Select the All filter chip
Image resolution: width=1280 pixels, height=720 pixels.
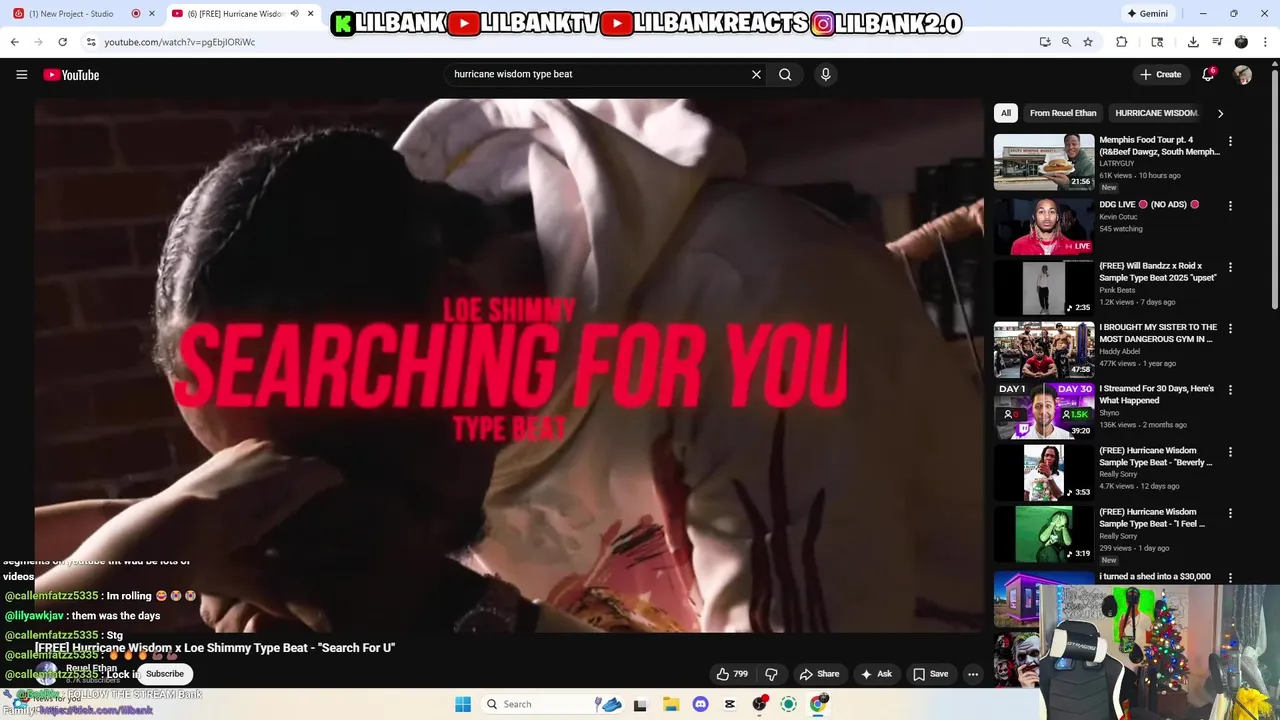pyautogui.click(x=1006, y=113)
